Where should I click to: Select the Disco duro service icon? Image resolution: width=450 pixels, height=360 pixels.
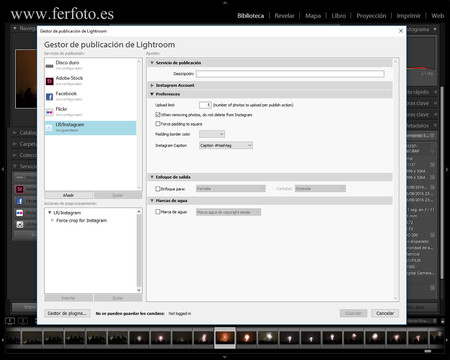pos(49,66)
